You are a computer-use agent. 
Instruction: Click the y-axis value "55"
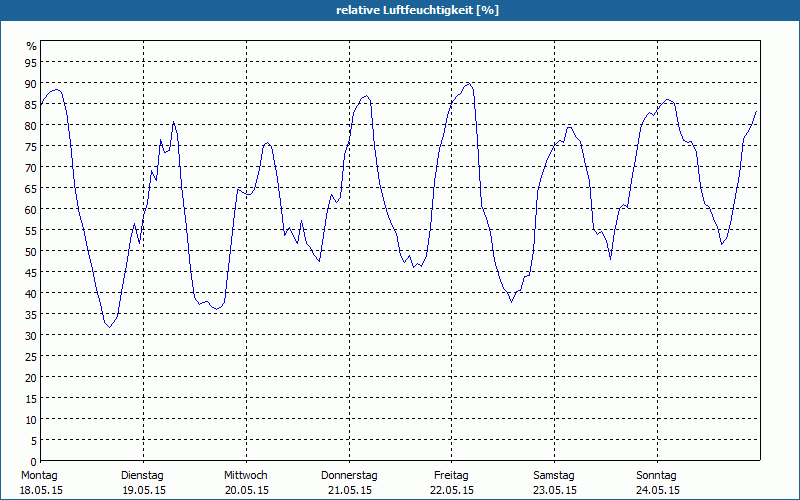[31, 230]
